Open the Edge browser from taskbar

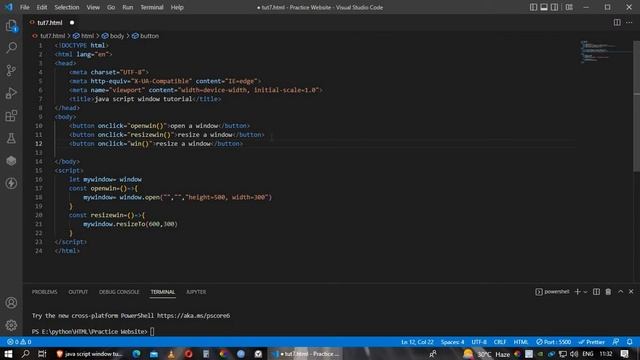[136, 353]
